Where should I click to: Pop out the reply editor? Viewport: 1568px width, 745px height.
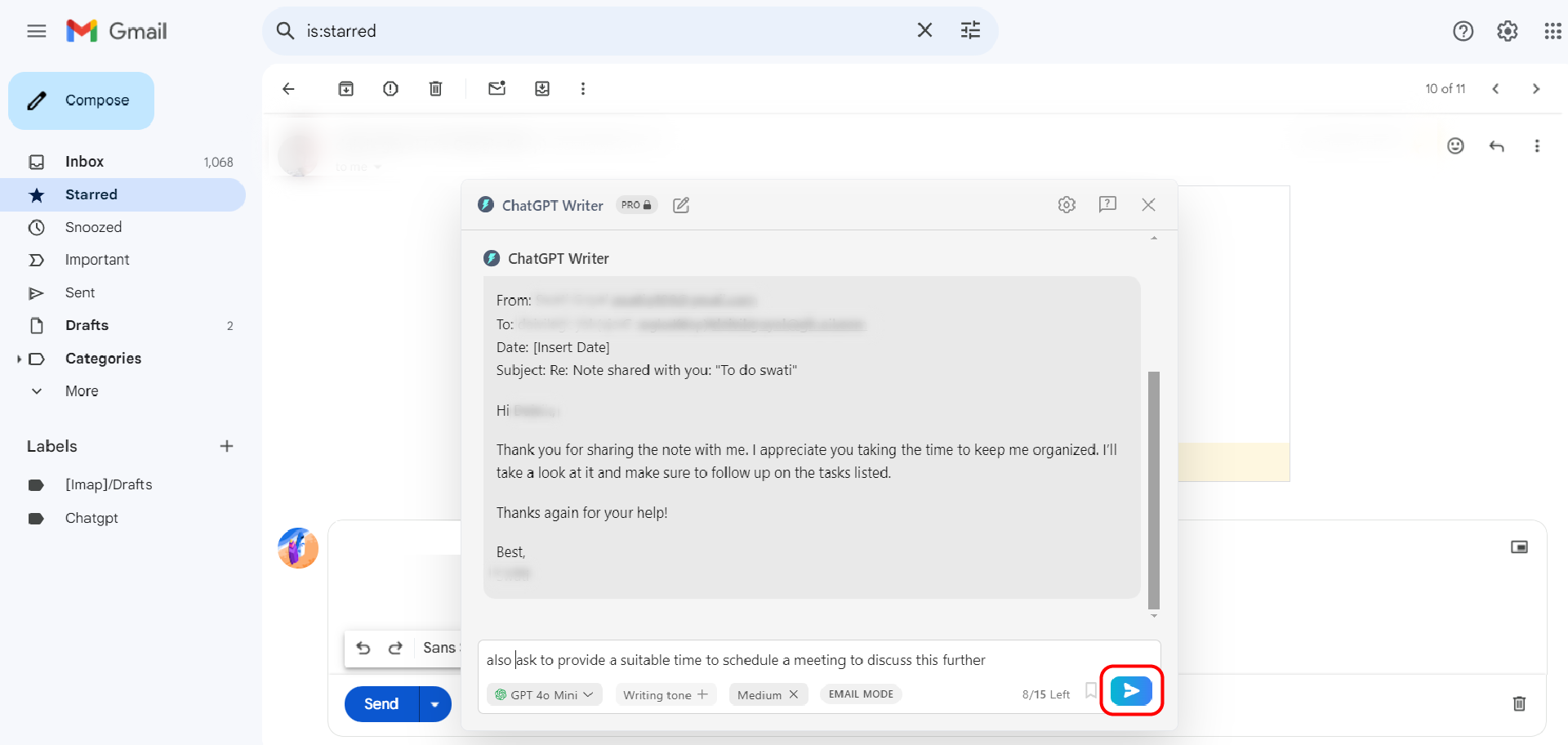coord(1519,546)
